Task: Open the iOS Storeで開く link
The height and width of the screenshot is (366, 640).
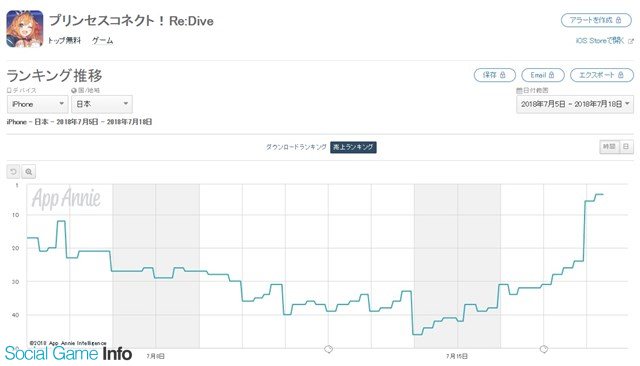Action: [x=604, y=41]
